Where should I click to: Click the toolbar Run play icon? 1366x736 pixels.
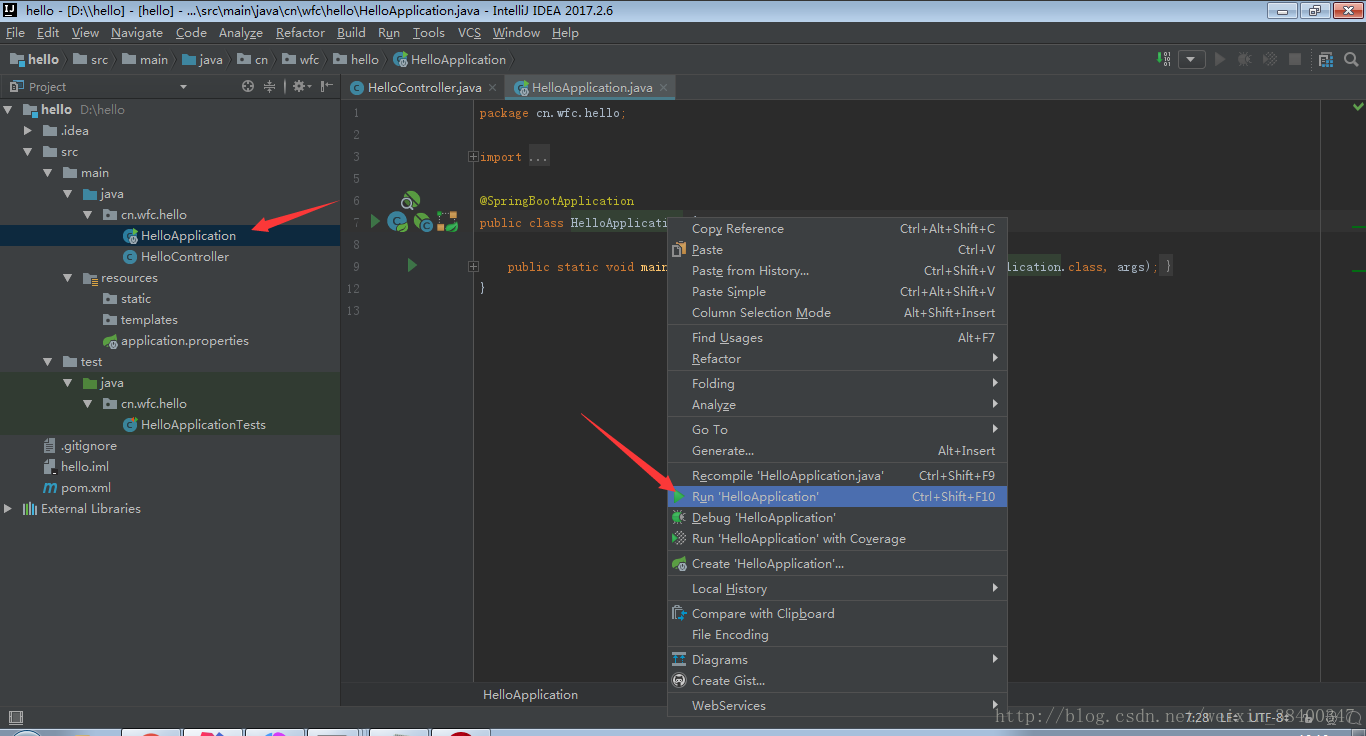1220,59
